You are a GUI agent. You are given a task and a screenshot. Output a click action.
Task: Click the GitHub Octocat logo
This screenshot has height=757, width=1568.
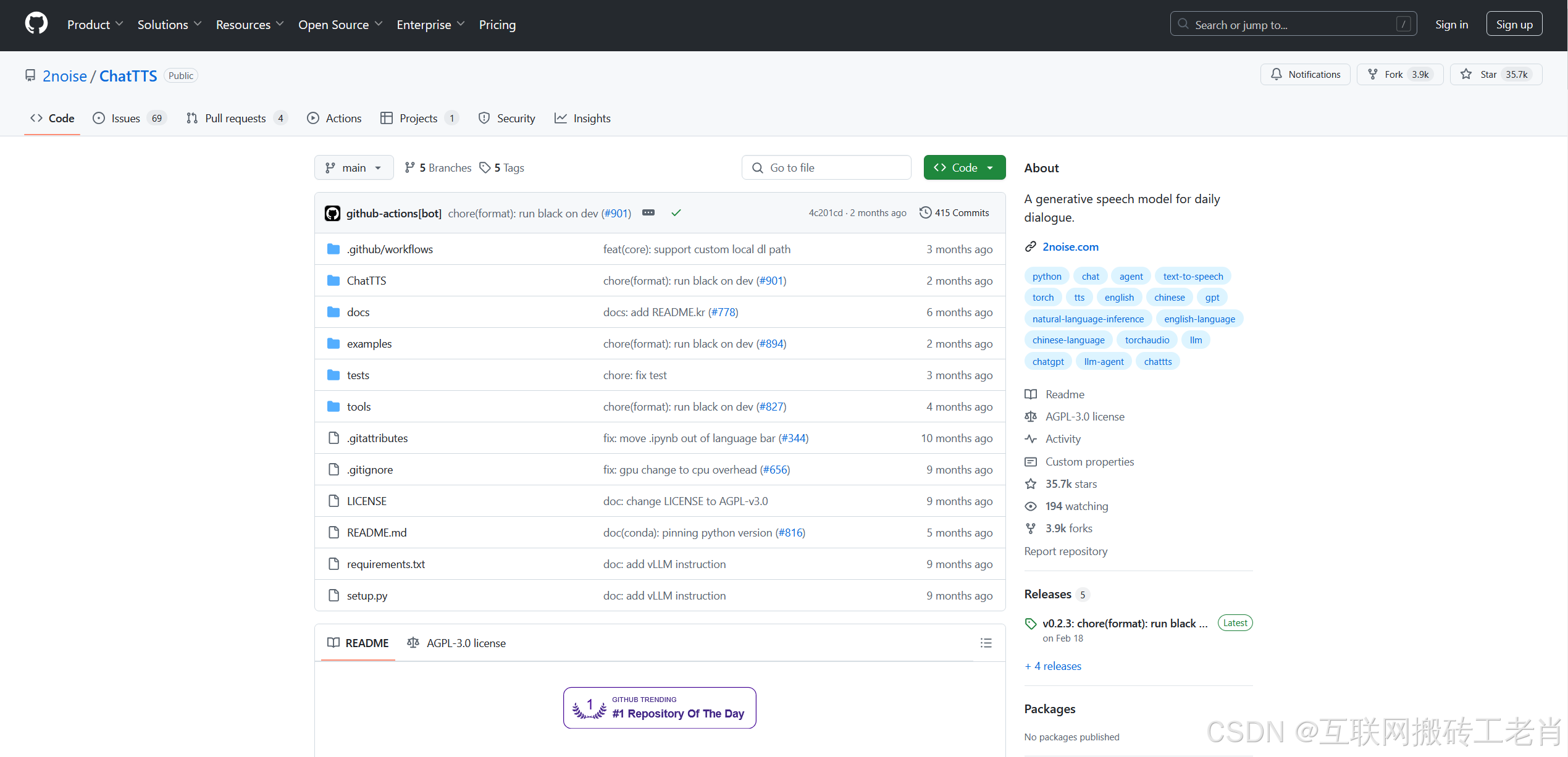36,24
